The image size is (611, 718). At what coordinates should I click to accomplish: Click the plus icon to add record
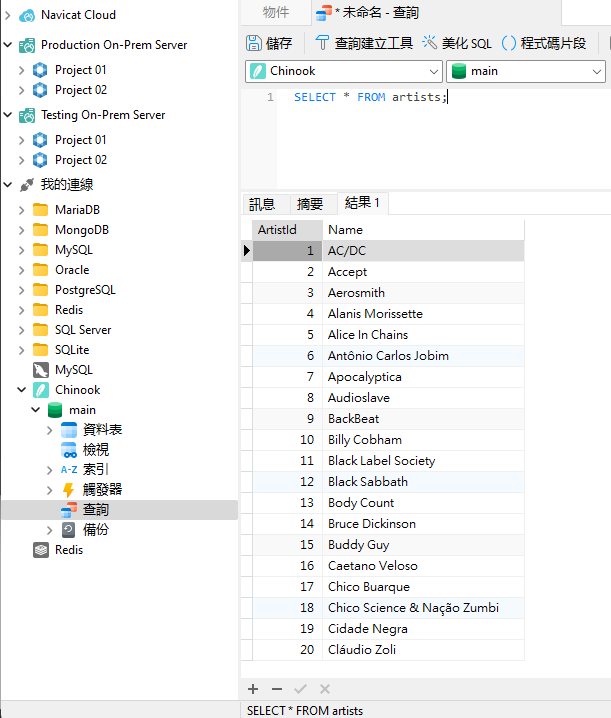253,689
